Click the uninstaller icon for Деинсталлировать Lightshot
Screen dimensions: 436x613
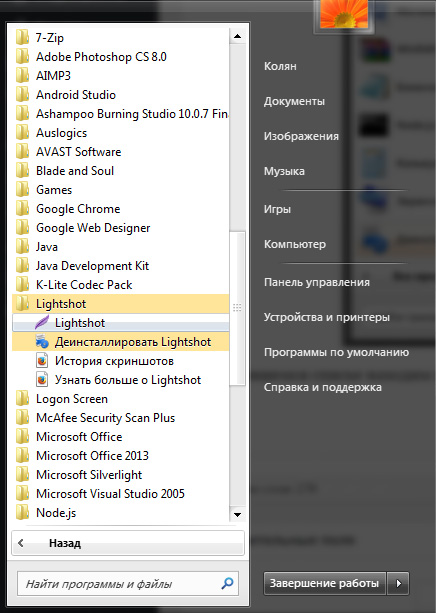coord(42,342)
